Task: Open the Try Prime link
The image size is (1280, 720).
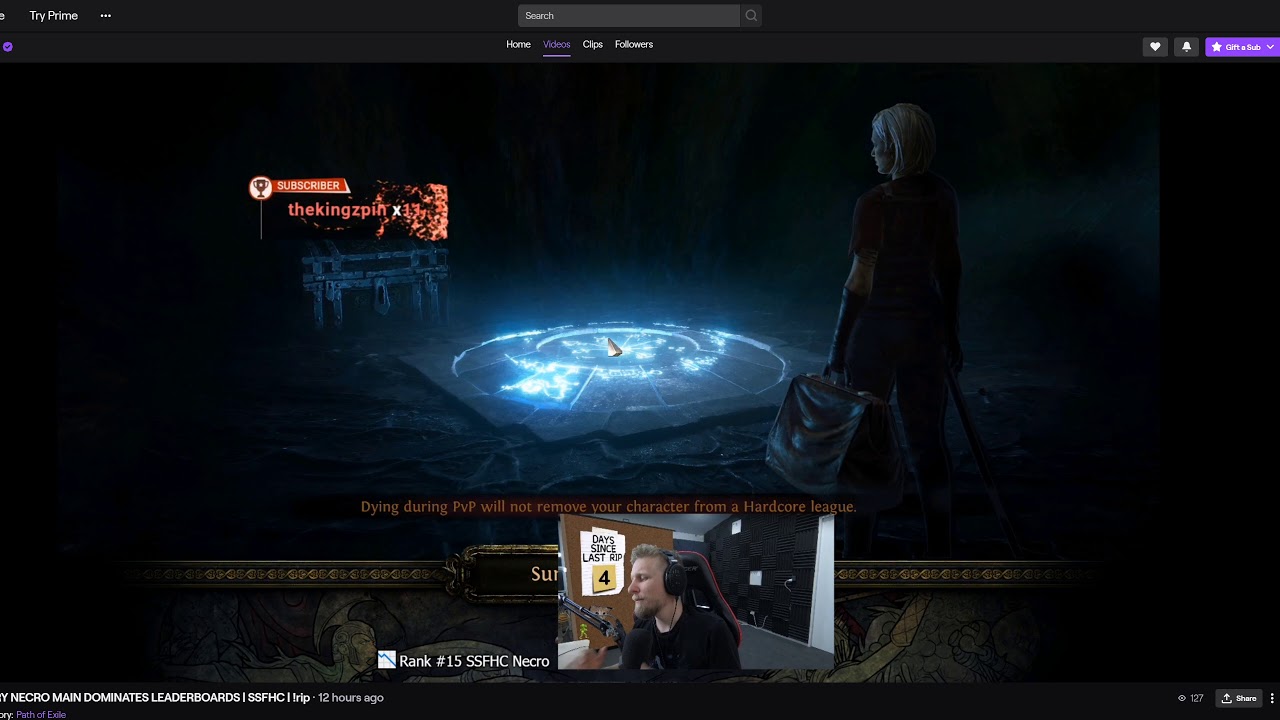Action: (x=54, y=16)
